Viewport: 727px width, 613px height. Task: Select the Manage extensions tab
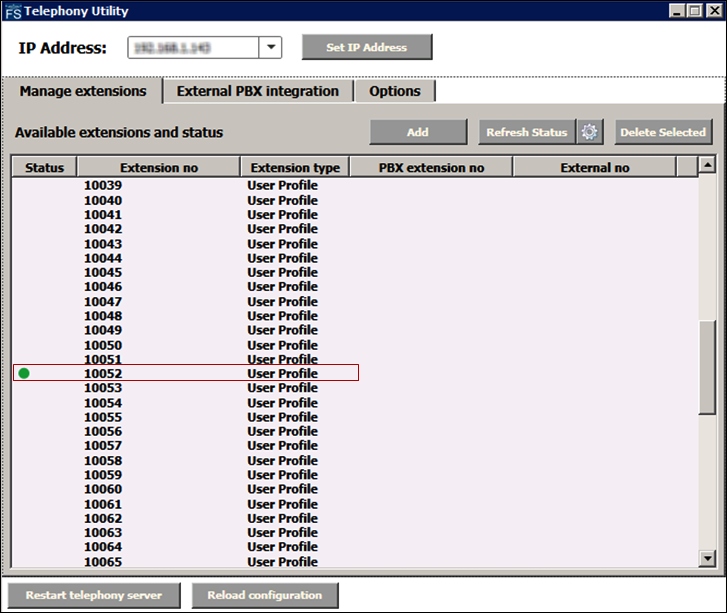(x=83, y=91)
